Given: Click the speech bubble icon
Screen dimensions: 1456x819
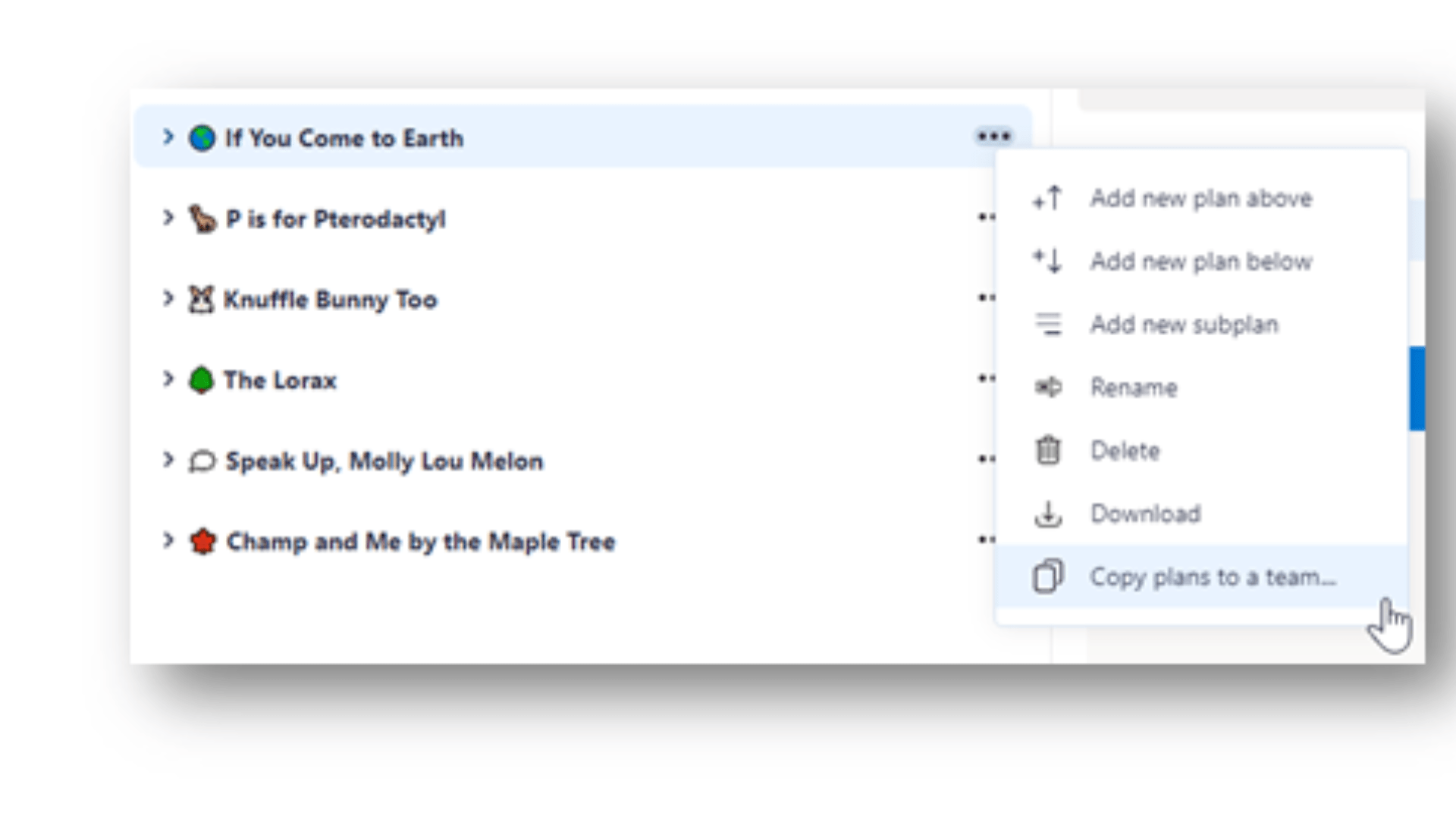Looking at the screenshot, I should point(202,461).
